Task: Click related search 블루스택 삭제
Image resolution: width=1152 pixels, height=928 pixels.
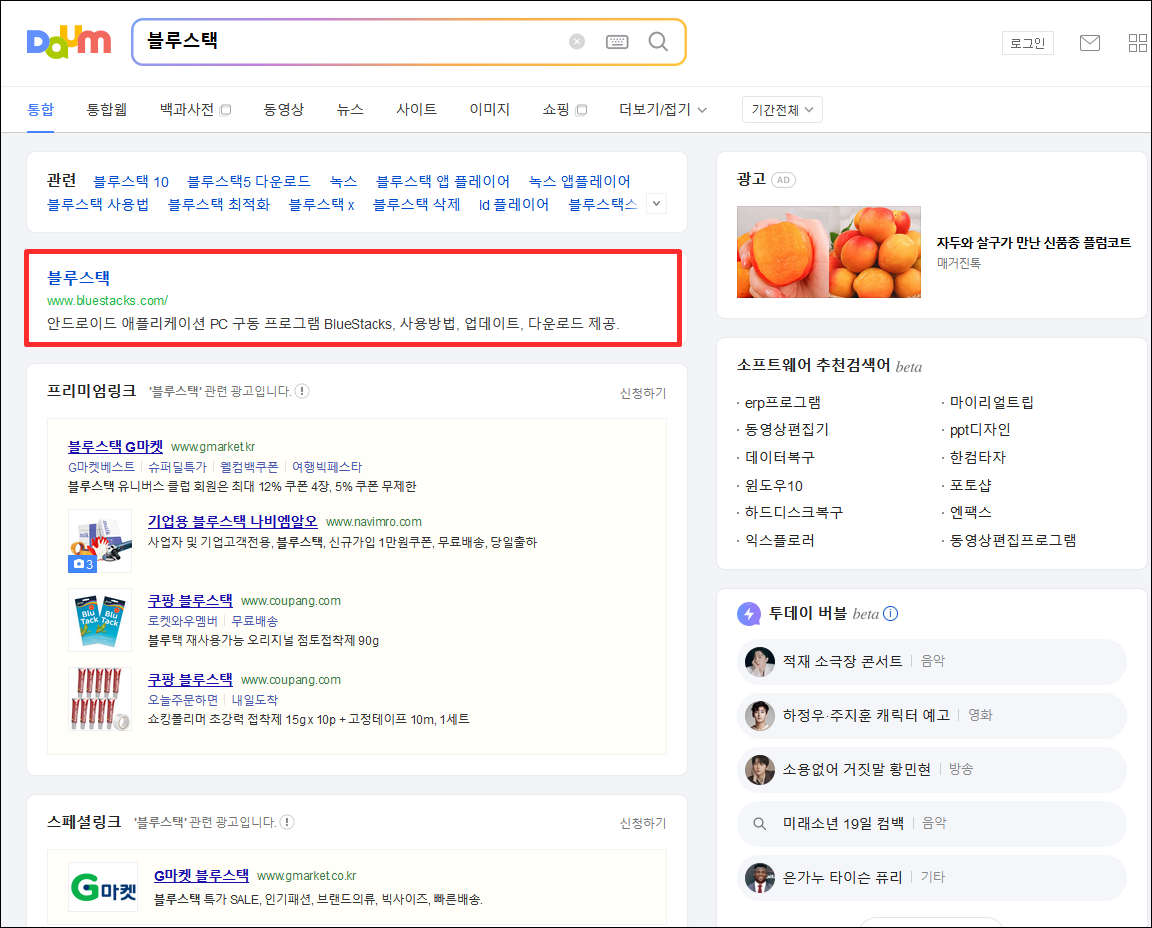Action: pos(417,204)
